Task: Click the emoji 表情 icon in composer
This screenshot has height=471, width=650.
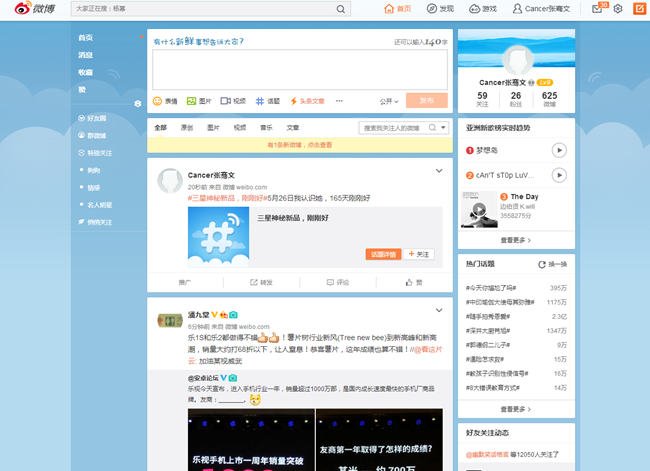Action: 158,101
